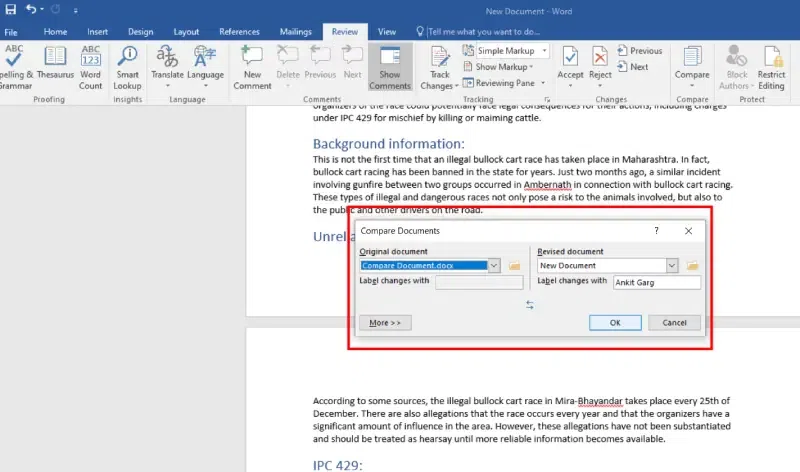Screen dimensions: 800x472
Task: Swap the original and revised documents
Action: (x=530, y=305)
